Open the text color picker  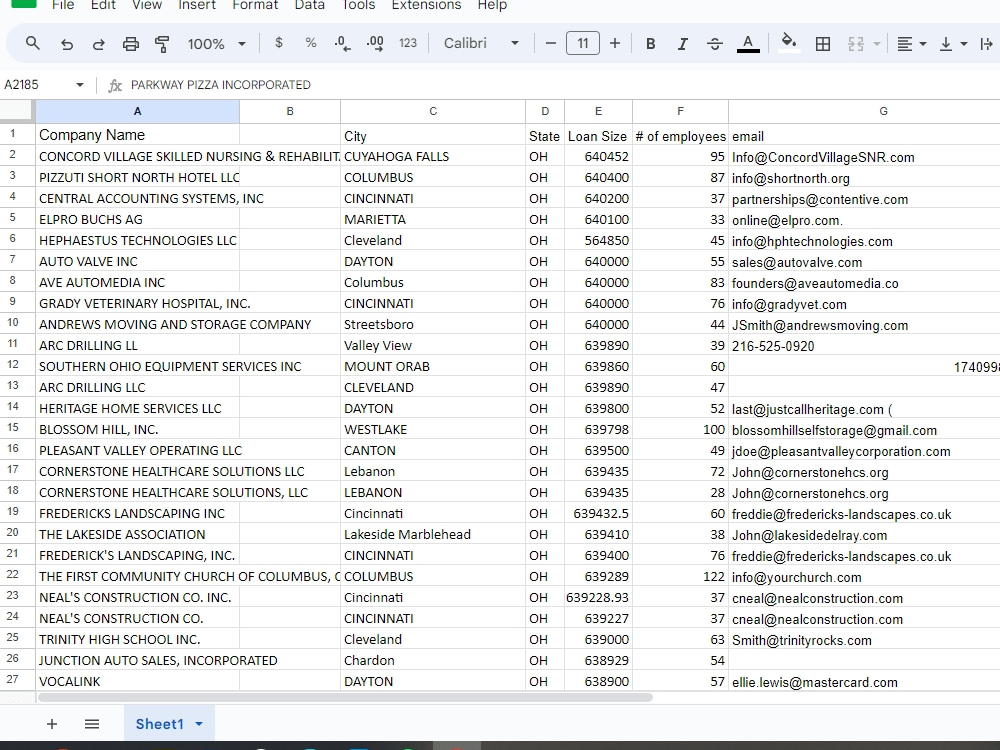coord(748,43)
